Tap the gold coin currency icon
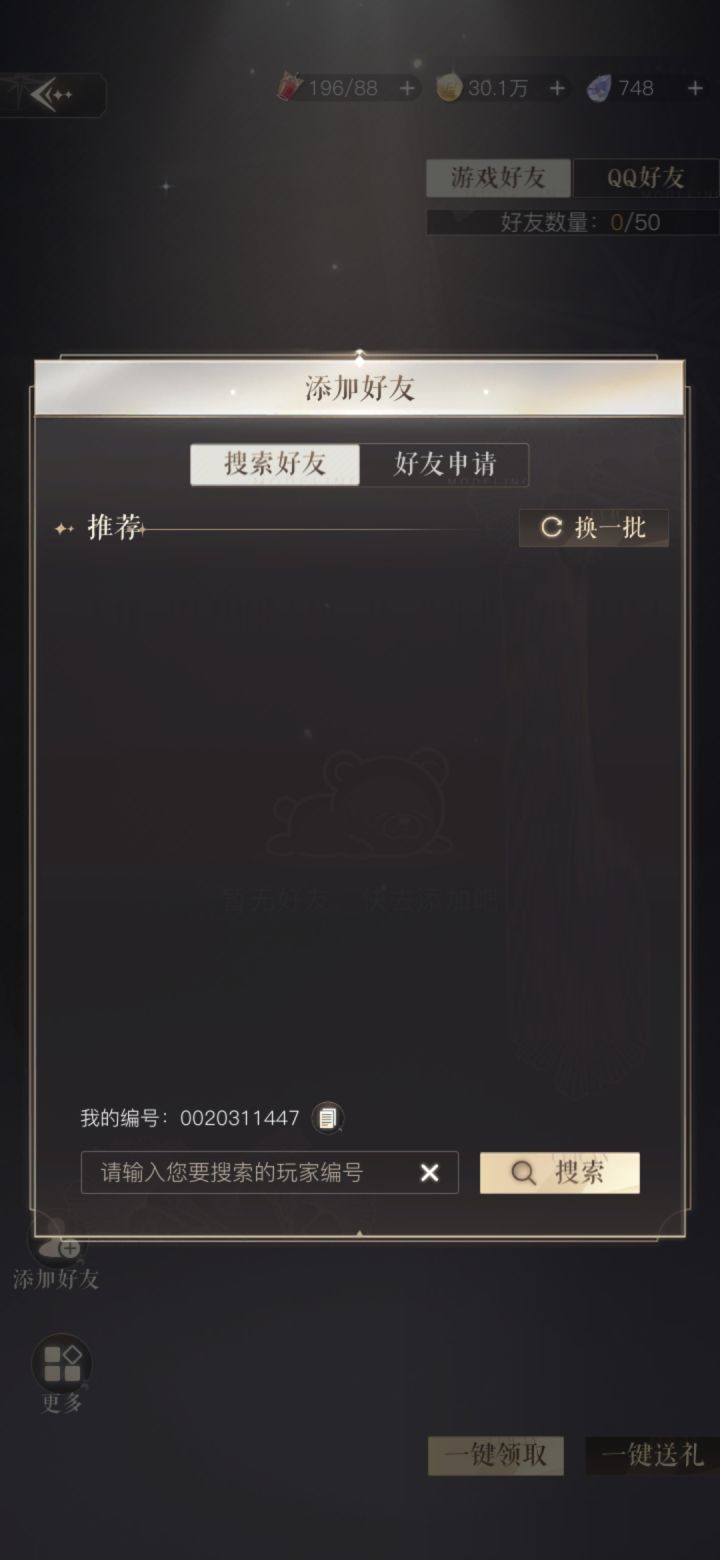The height and width of the screenshot is (1560, 720). pyautogui.click(x=450, y=88)
